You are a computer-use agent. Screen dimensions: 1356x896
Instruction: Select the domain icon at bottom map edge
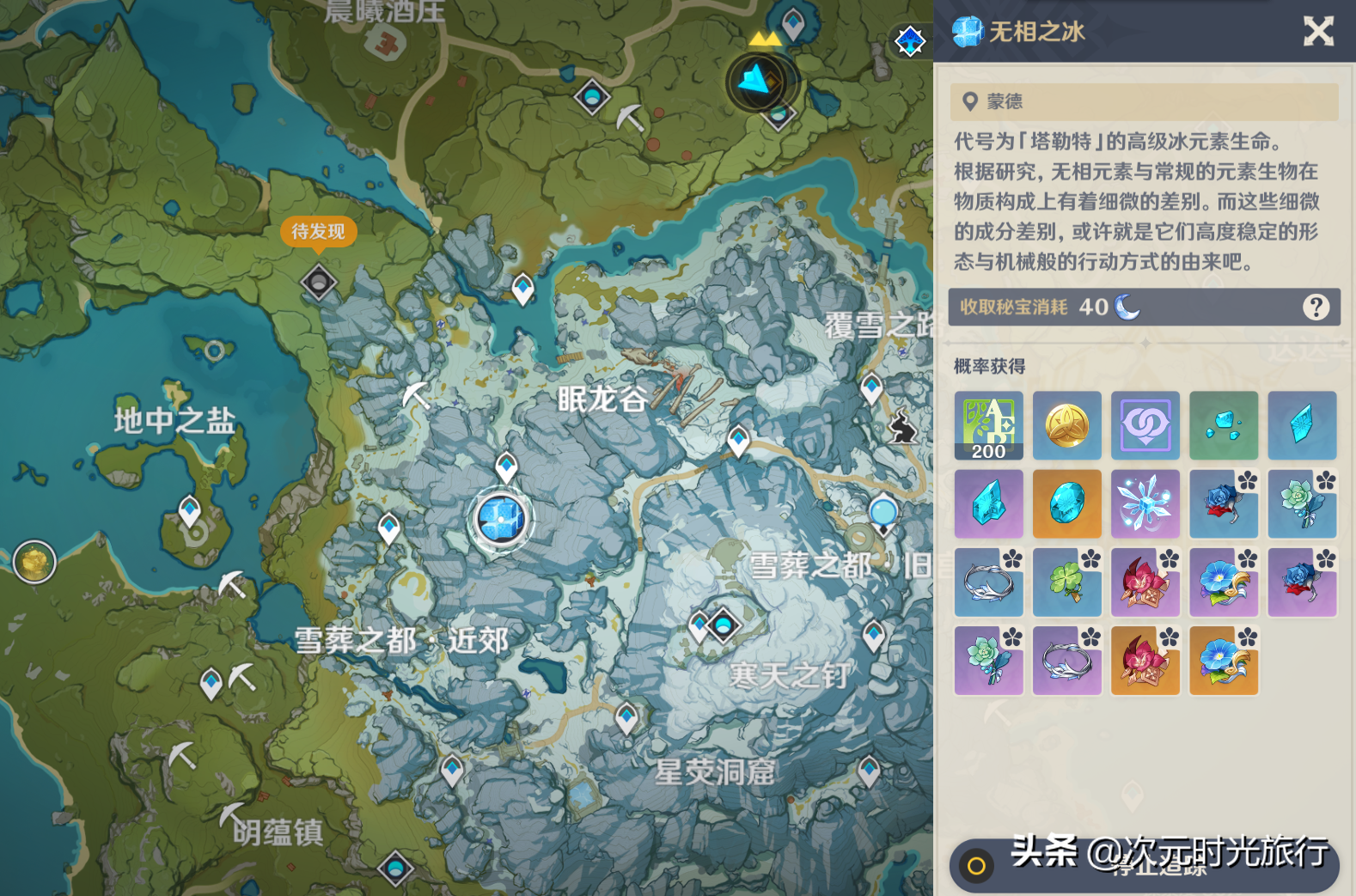[395, 869]
